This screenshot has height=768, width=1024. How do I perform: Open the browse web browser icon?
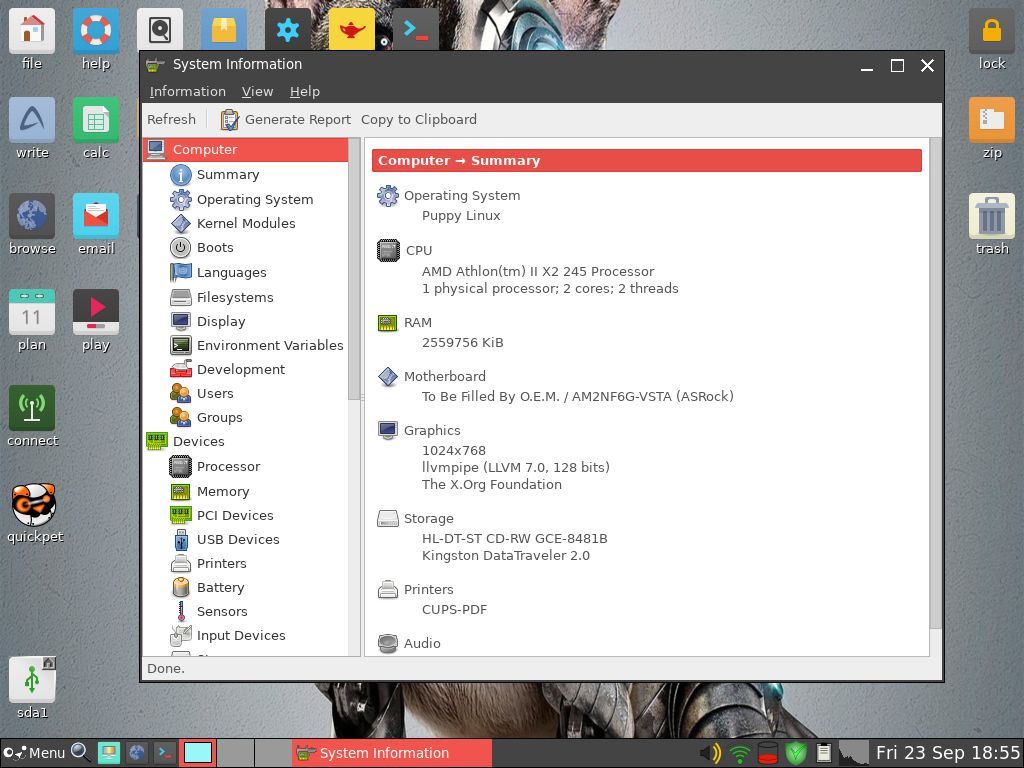[x=32, y=216]
